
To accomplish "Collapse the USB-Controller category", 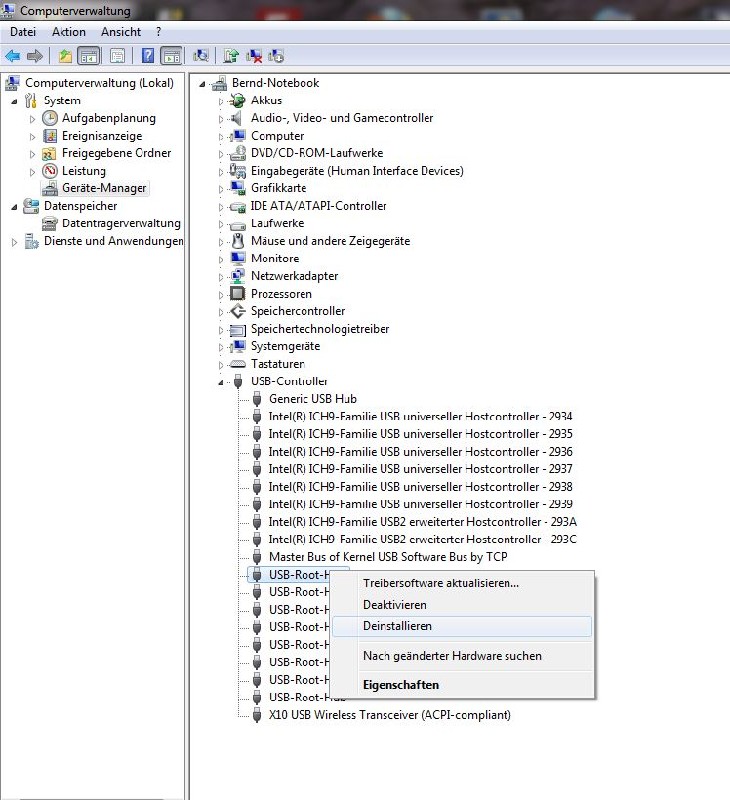I will [221, 382].
